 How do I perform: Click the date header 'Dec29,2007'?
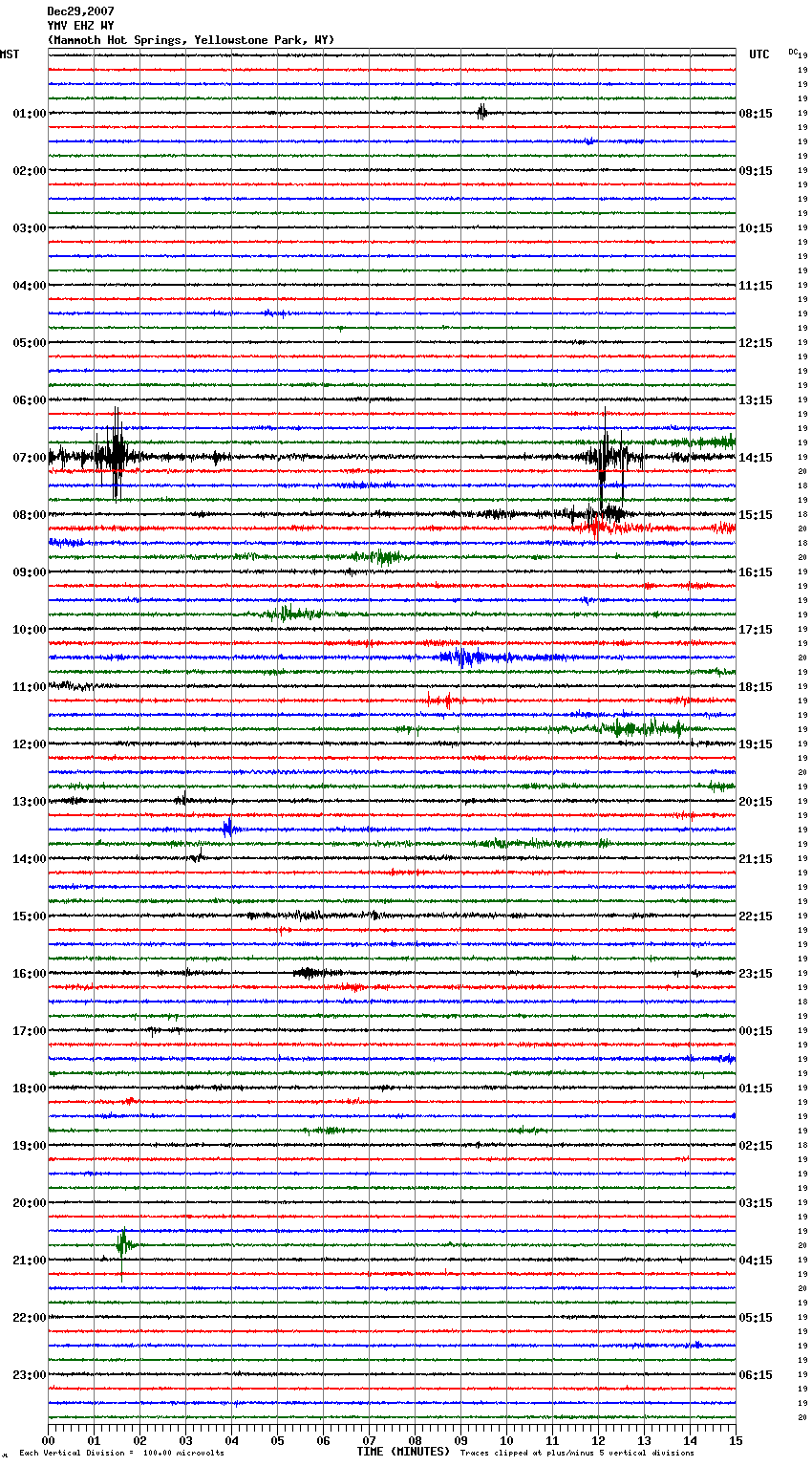coord(80,11)
